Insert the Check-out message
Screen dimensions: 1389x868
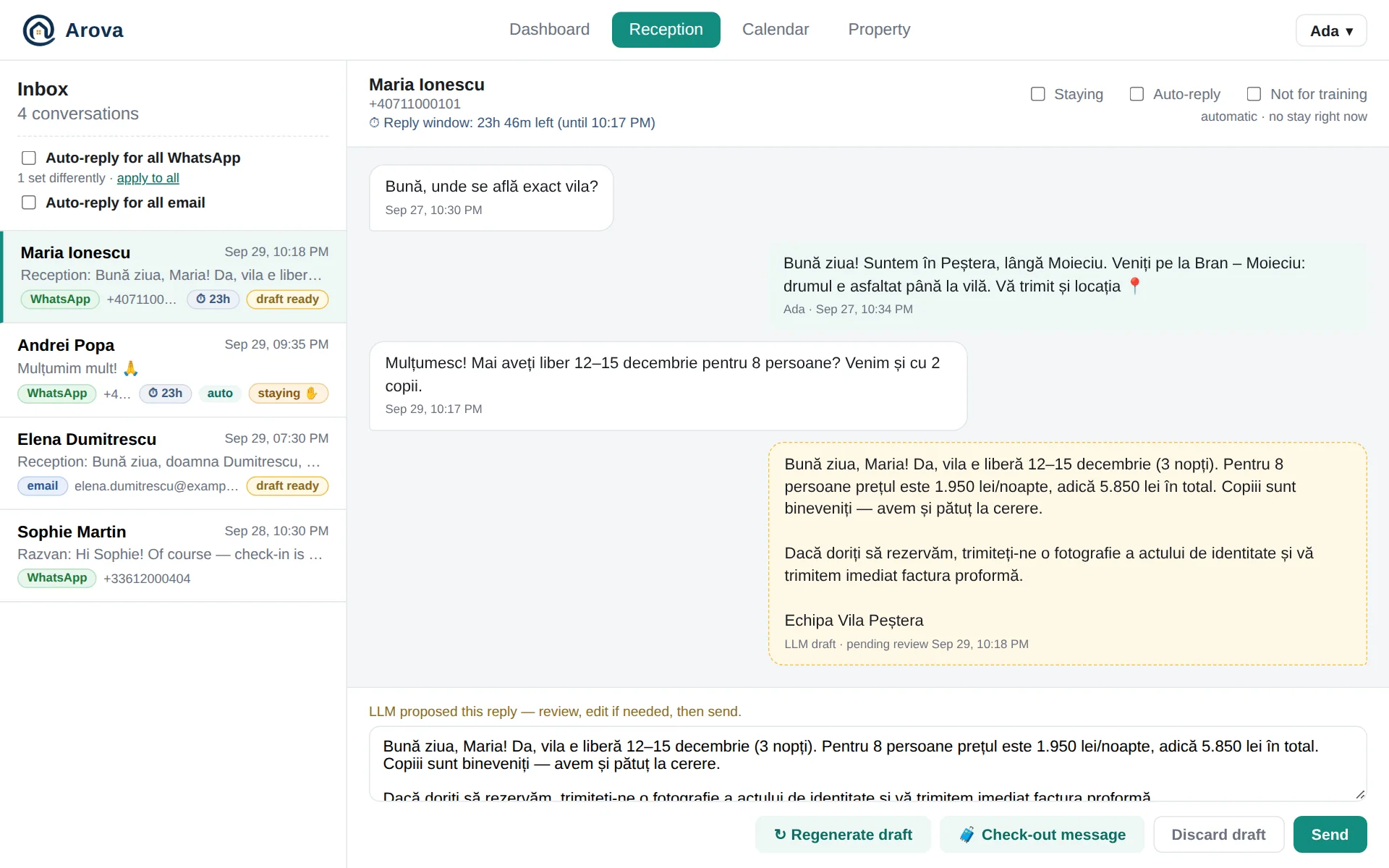[1042, 835]
